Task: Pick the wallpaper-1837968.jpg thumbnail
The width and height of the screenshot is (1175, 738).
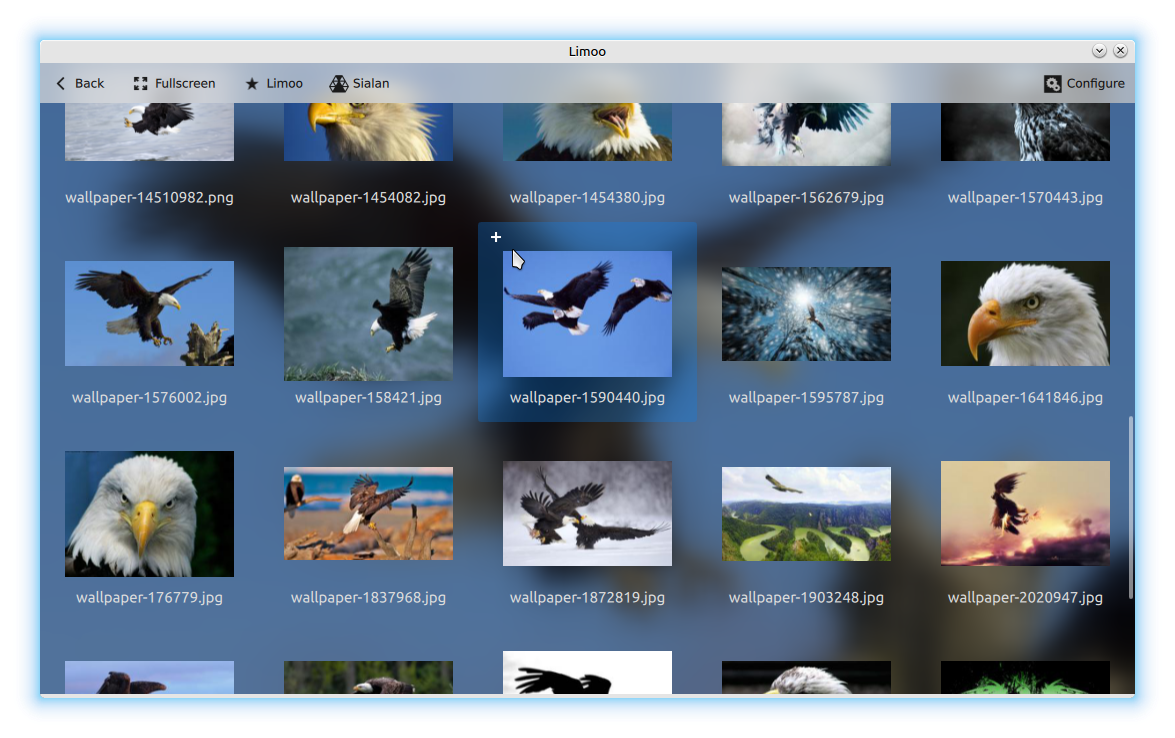Action: (x=368, y=513)
